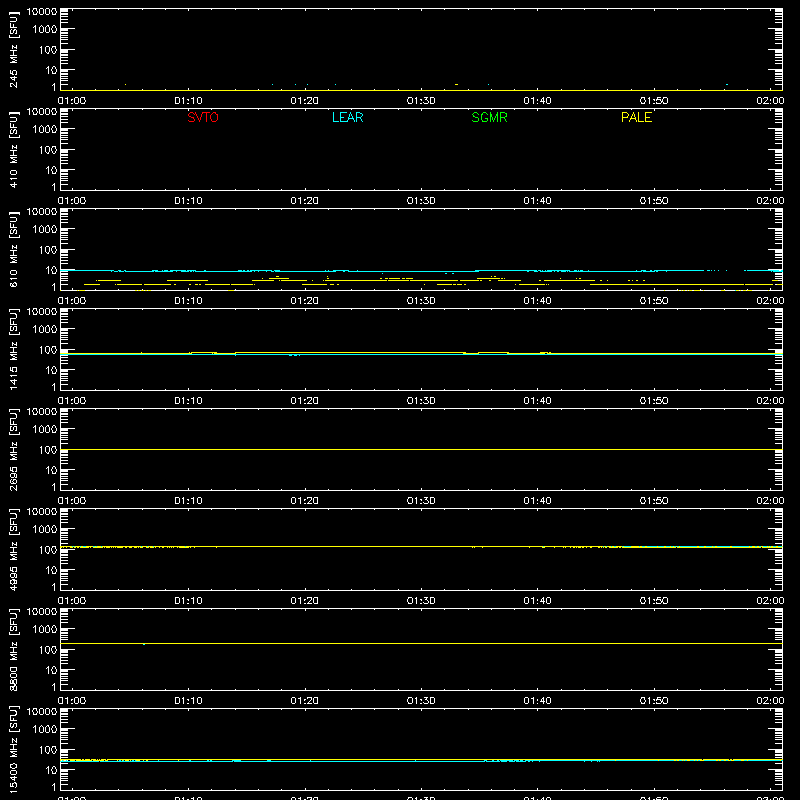Click the red SVTO legend label
This screenshot has height=800, width=800.
[203, 117]
